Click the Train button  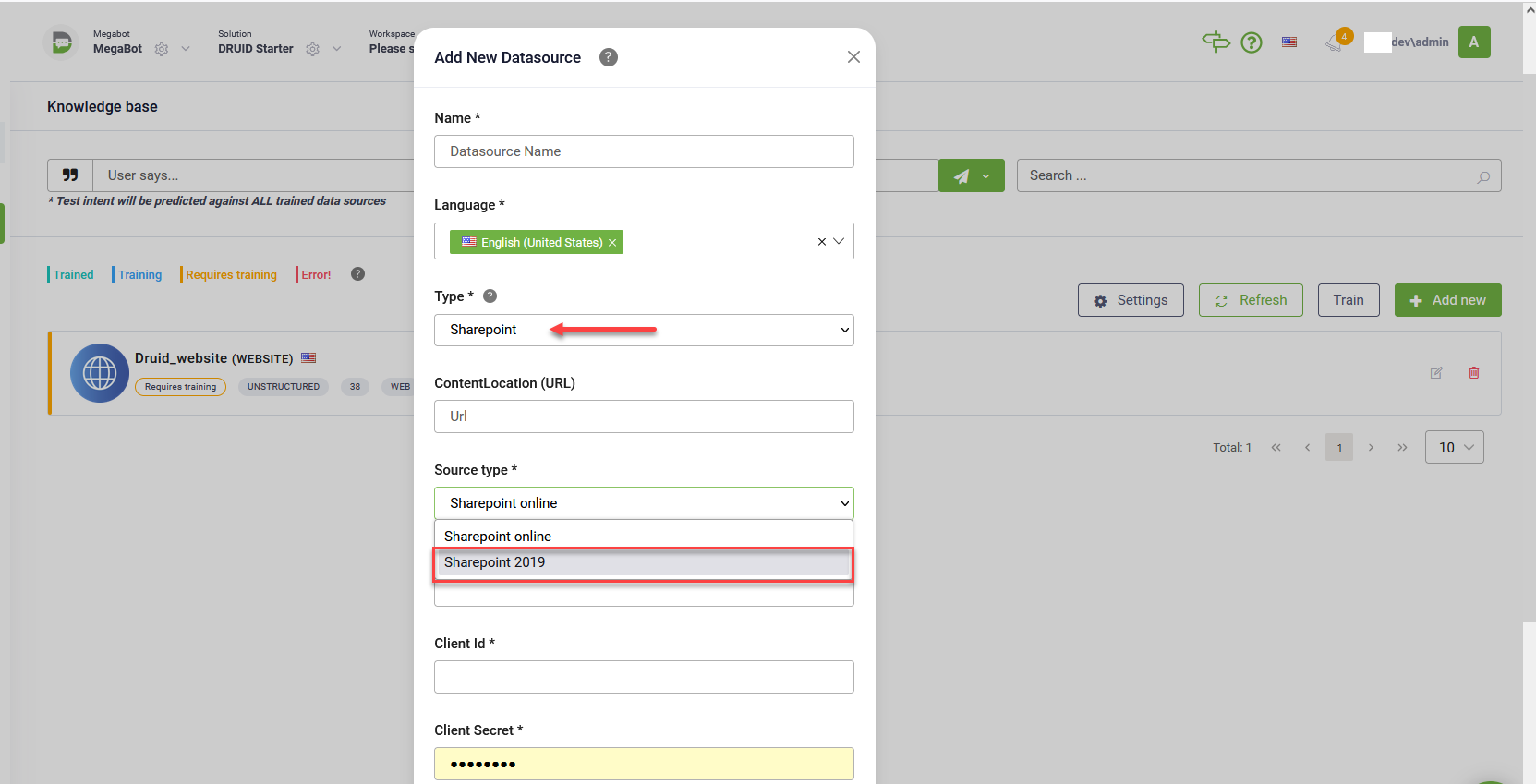click(1348, 300)
